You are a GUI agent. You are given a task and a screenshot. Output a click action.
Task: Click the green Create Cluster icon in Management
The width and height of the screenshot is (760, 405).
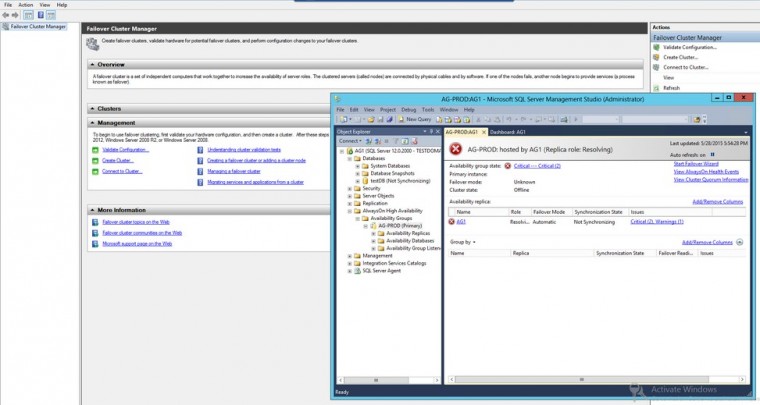coord(95,161)
